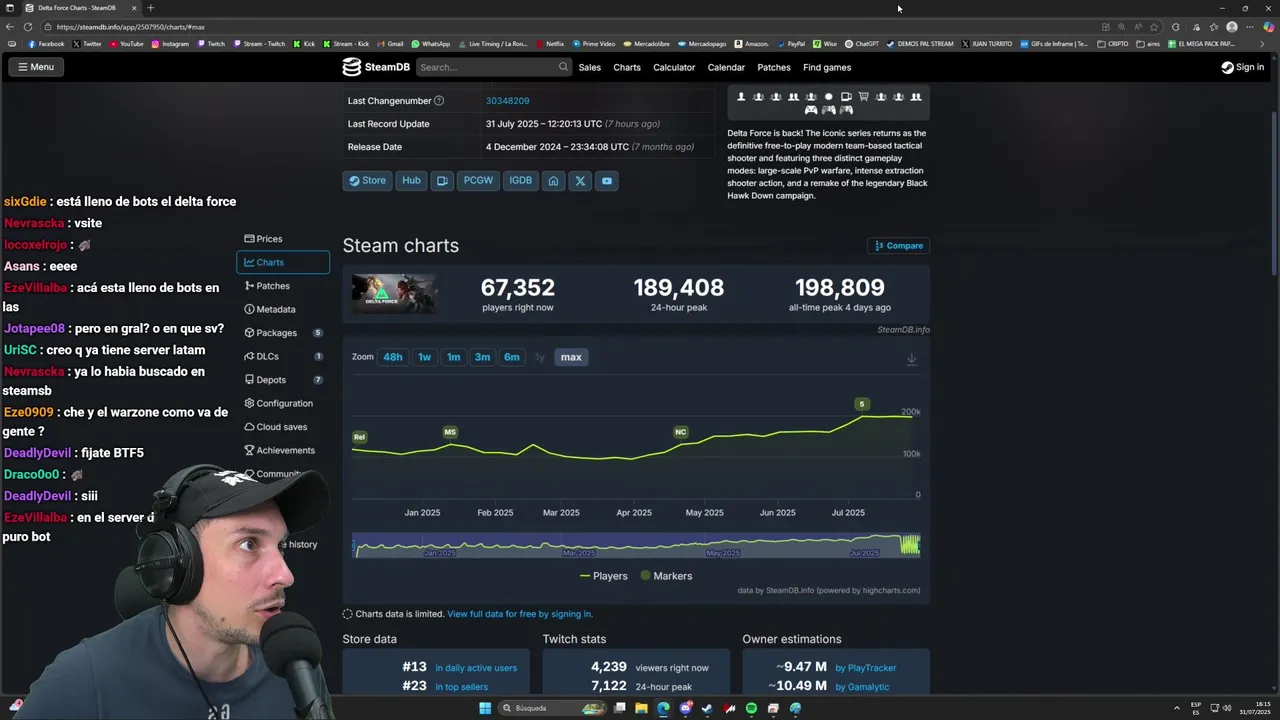Open the View full data sign-in link
The width and height of the screenshot is (1280, 720).
click(x=520, y=614)
